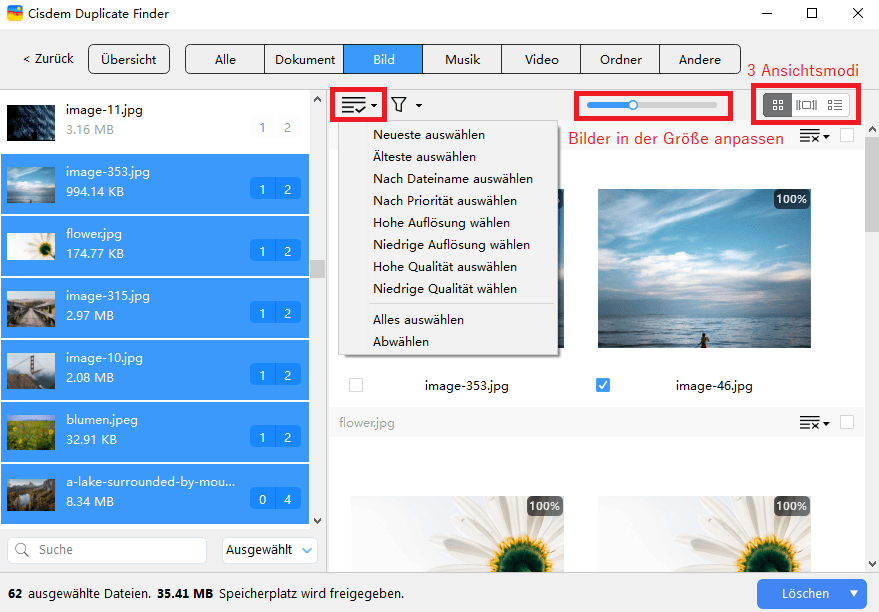Image resolution: width=879 pixels, height=612 pixels.
Task: Click the thumbnail size slider
Action: coord(651,104)
